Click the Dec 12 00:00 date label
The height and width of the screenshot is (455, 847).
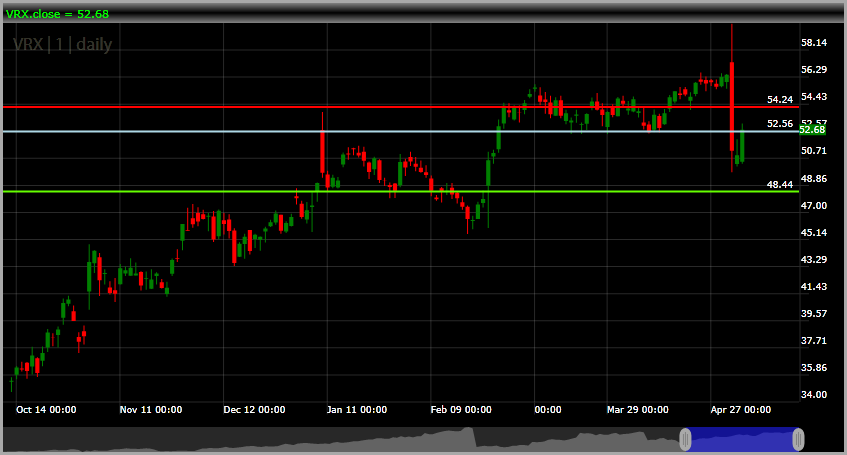tap(254, 410)
